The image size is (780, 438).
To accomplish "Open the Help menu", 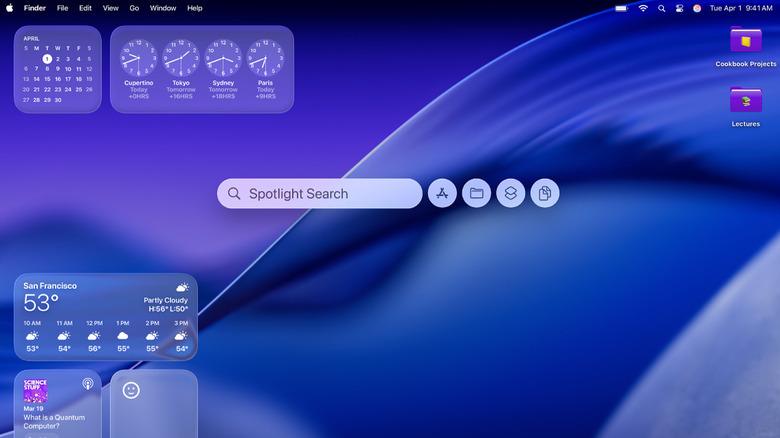I will [195, 8].
